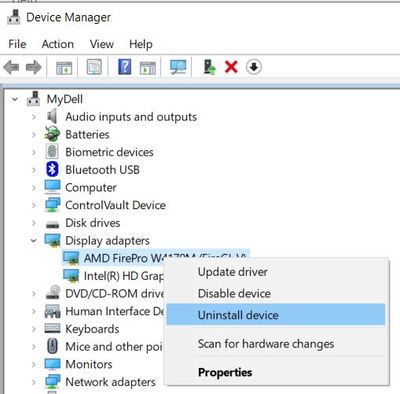
Task: Click the Audio inputs and outputs speaker icon
Action: coord(52,117)
